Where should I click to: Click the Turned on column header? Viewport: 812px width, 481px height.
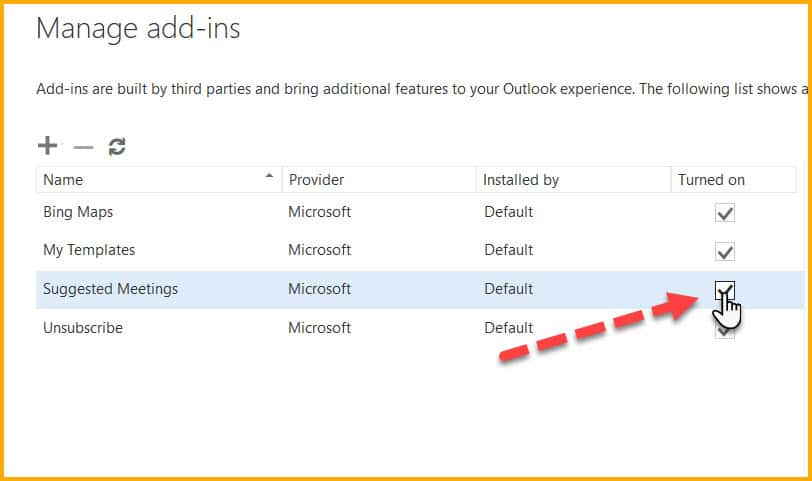pyautogui.click(x=711, y=180)
